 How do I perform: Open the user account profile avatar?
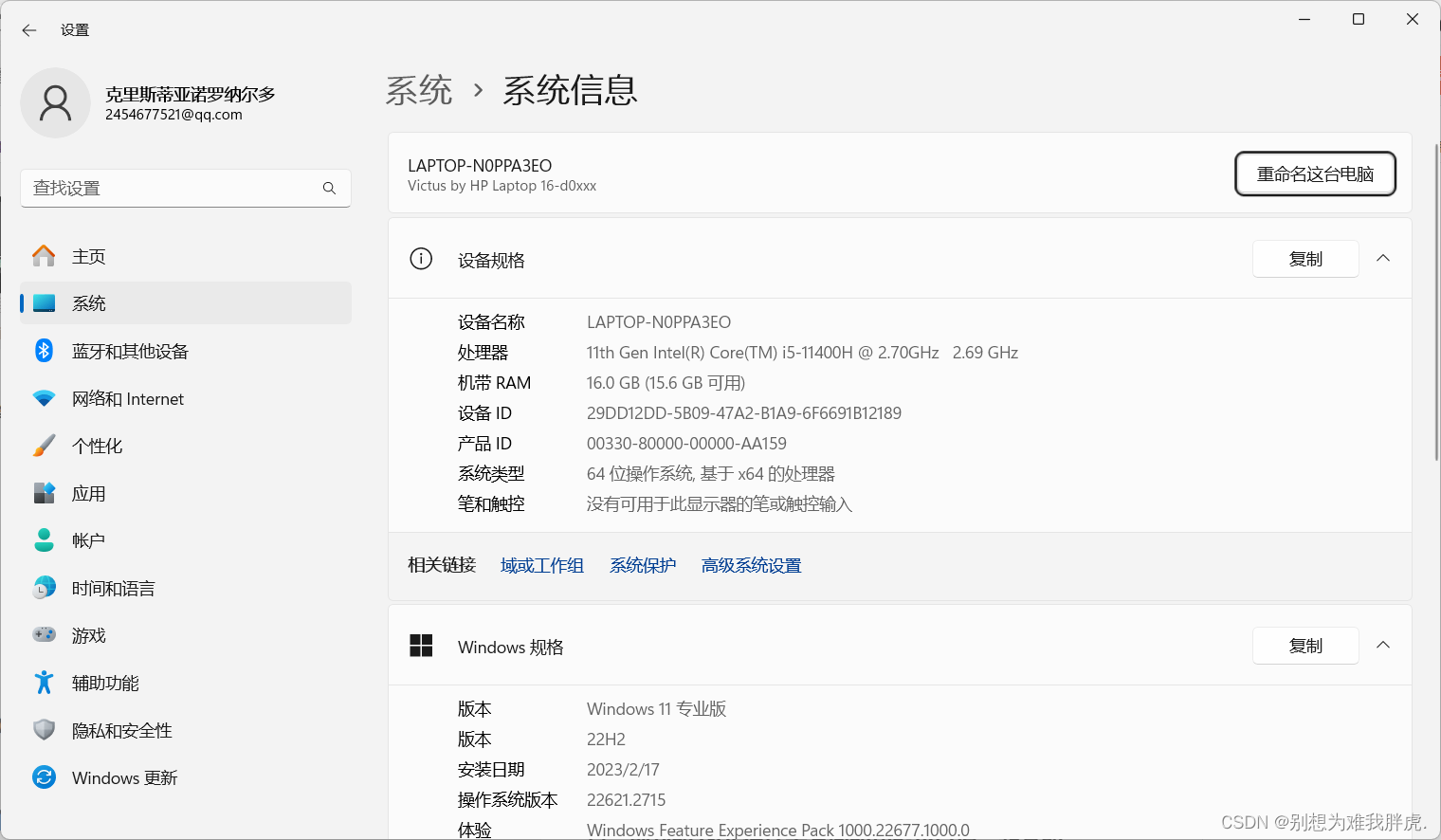tap(55, 102)
